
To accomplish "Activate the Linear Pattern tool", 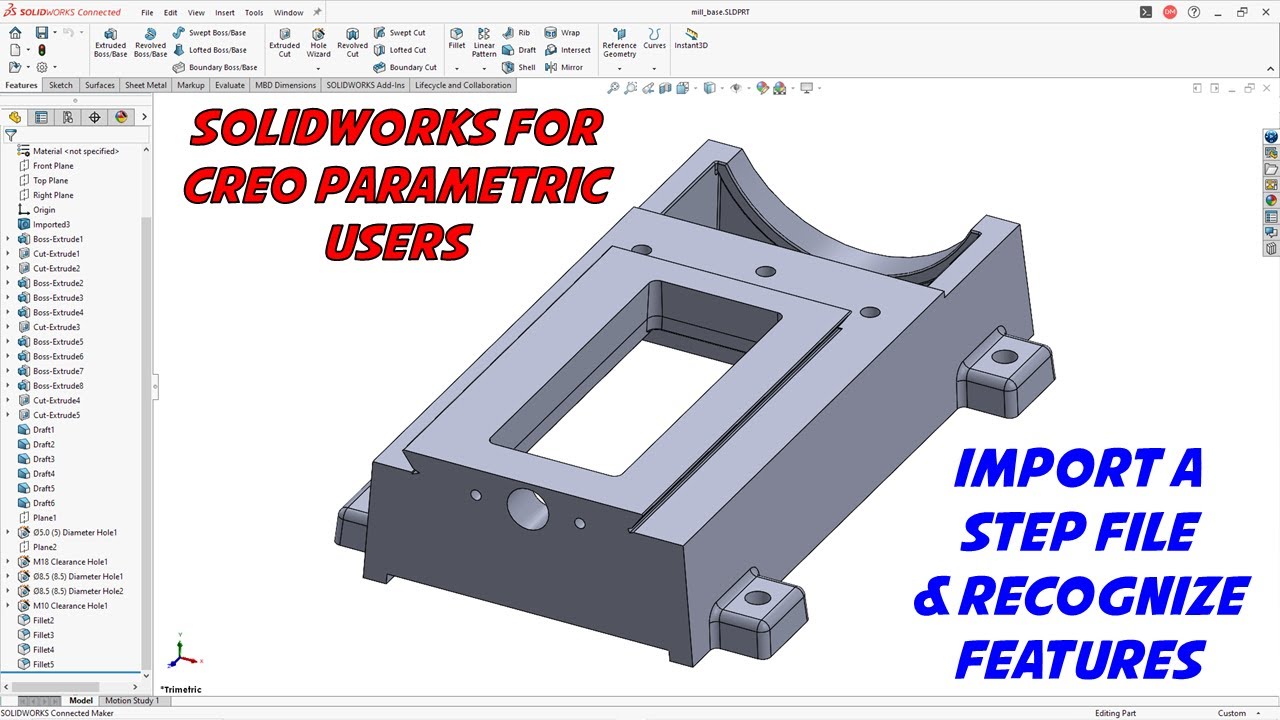I will point(484,42).
